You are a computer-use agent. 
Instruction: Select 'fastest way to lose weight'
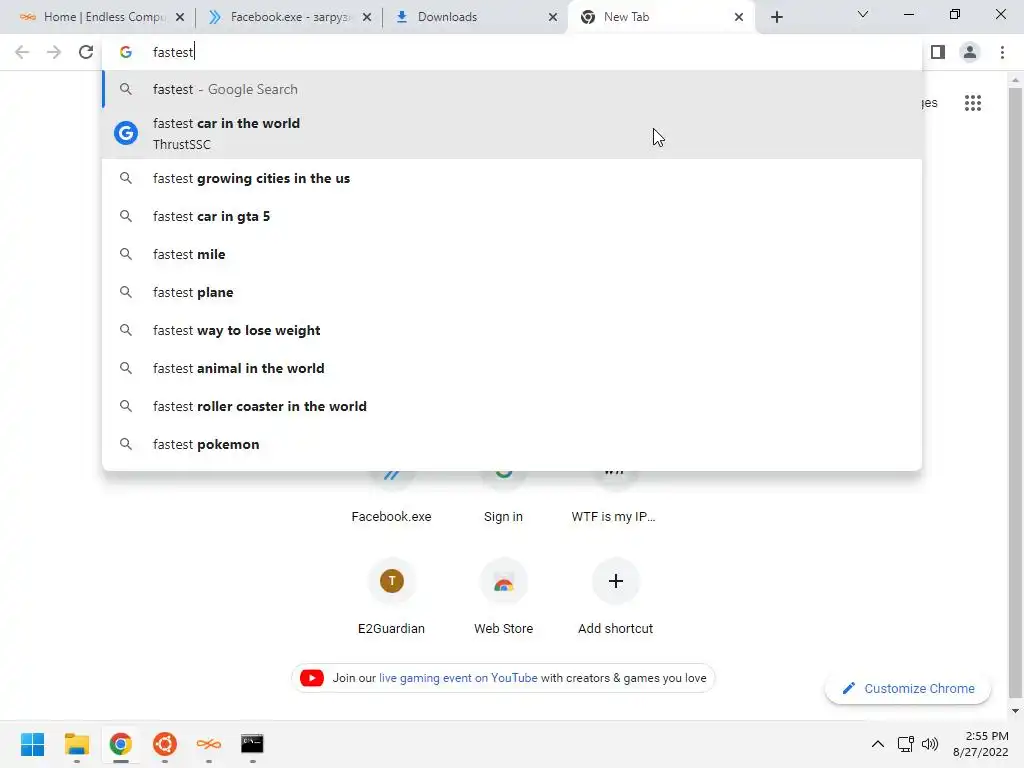coord(512,330)
